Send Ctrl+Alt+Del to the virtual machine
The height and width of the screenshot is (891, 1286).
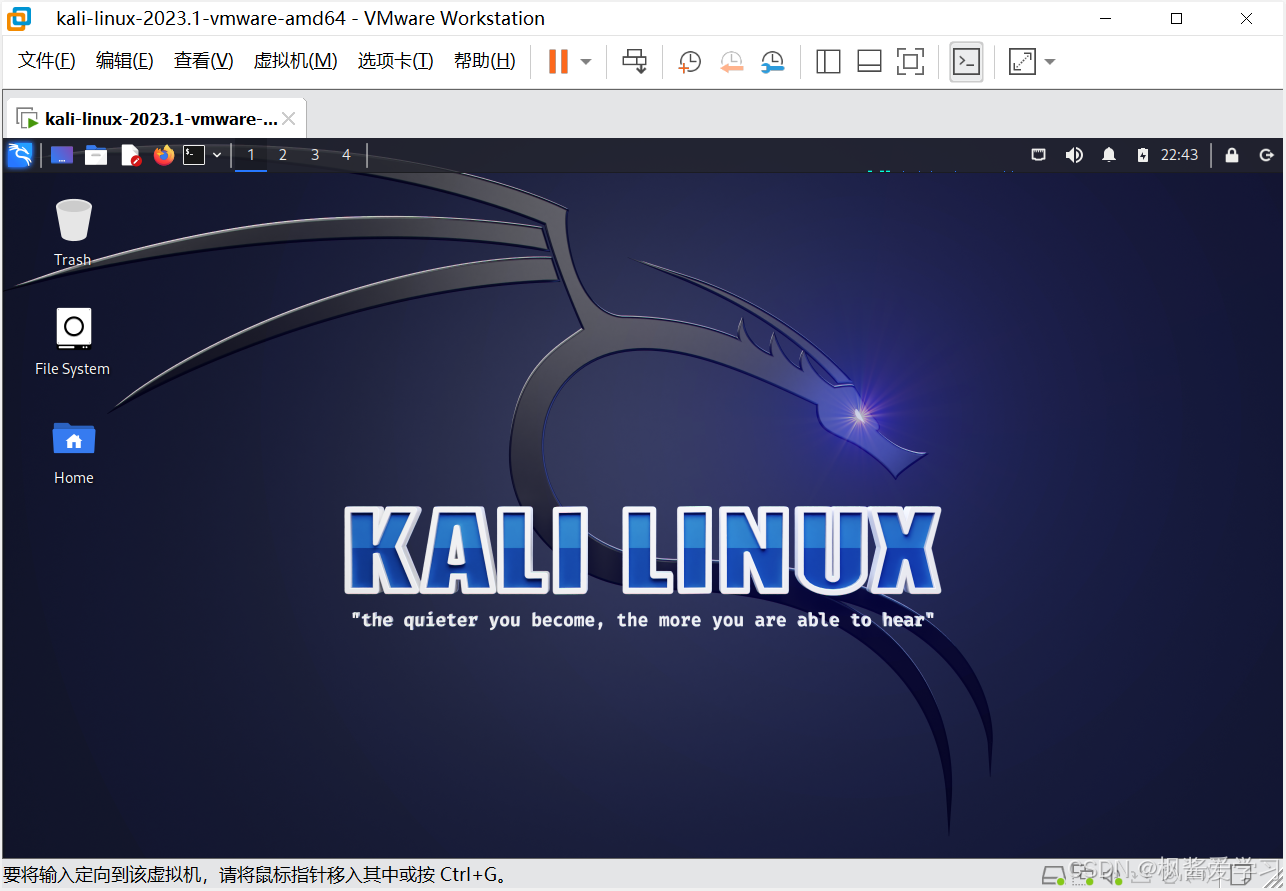click(635, 62)
